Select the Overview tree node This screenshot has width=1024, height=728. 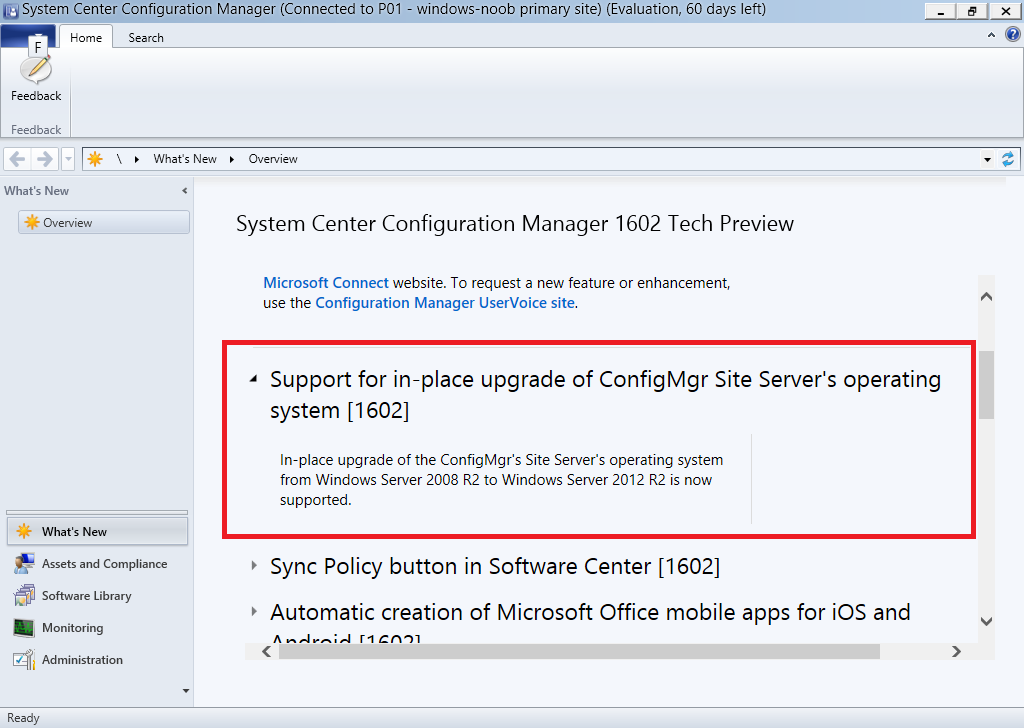pyautogui.click(x=104, y=222)
